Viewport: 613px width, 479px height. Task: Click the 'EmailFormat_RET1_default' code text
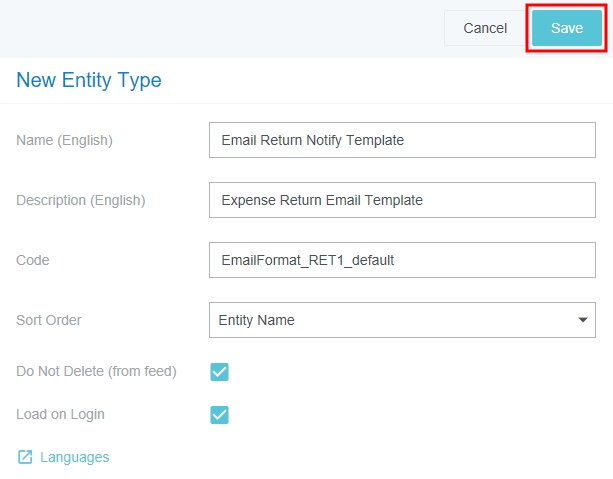point(307,260)
